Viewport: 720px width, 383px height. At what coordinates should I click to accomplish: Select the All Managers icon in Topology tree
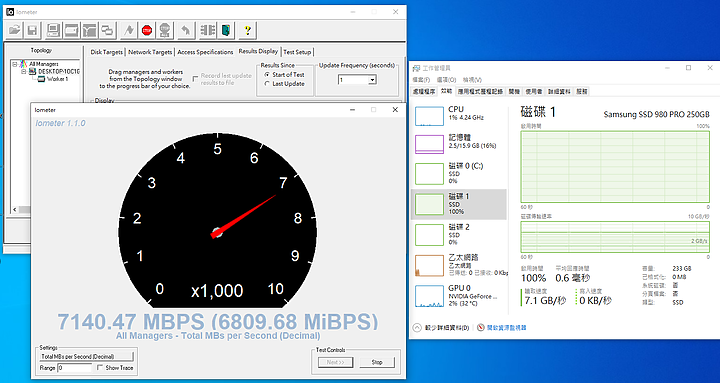coord(24,64)
